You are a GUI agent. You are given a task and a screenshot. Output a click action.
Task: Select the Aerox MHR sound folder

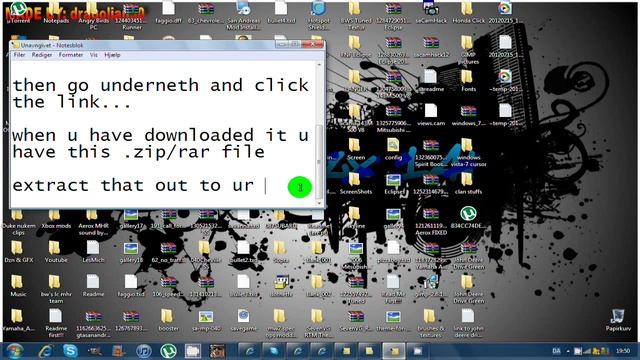(x=93, y=222)
